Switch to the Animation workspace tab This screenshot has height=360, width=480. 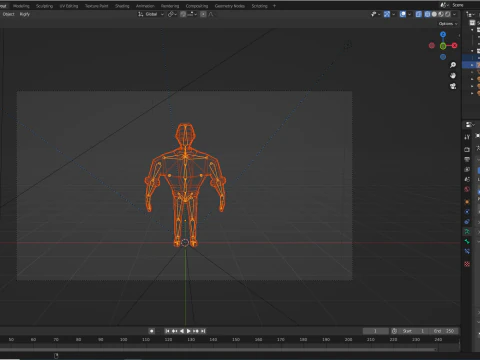click(x=145, y=6)
